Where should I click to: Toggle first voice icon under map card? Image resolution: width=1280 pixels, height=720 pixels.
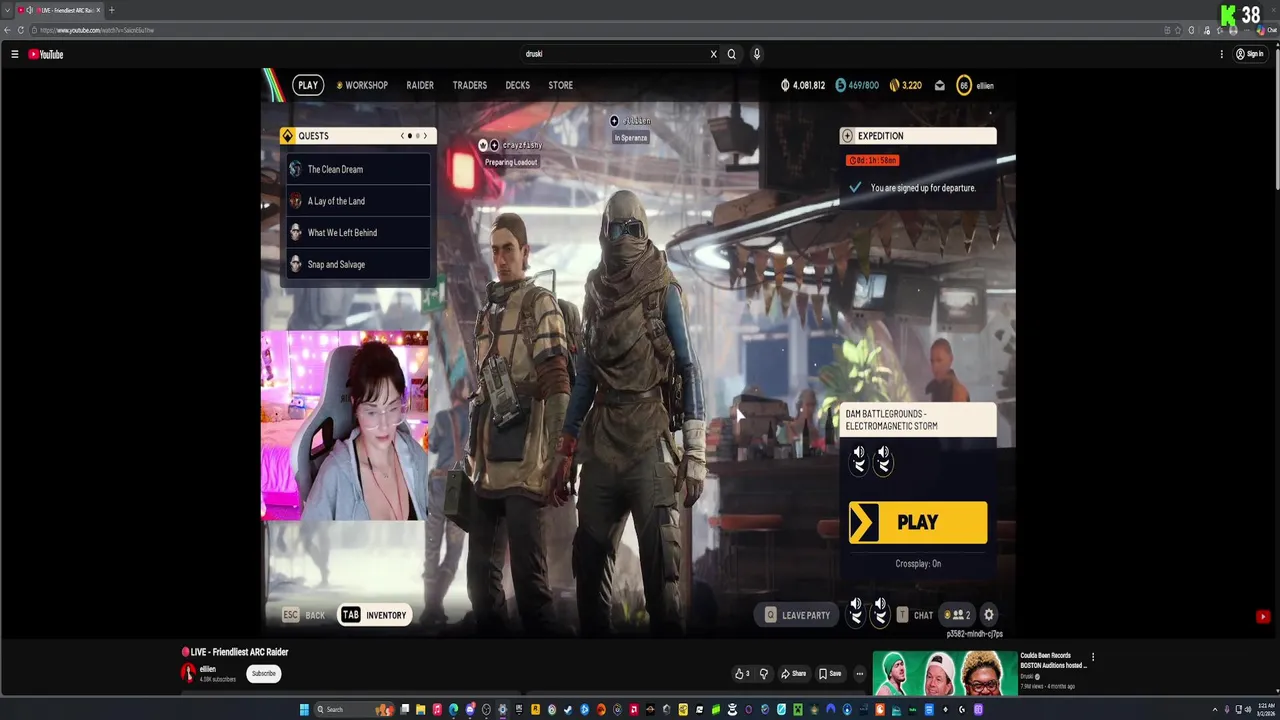(x=859, y=460)
